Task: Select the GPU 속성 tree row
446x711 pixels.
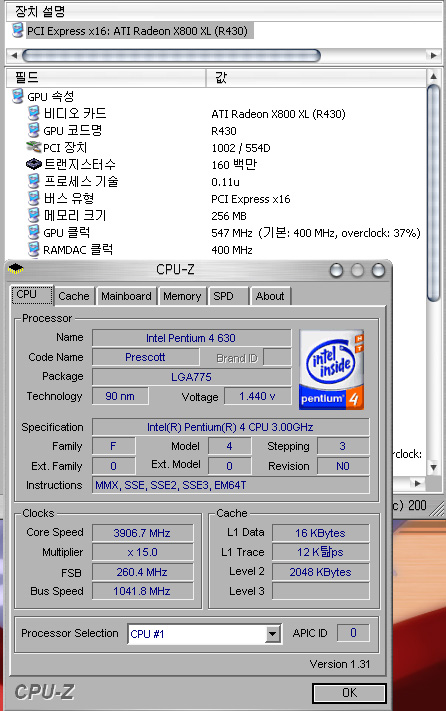Action: tap(50, 97)
